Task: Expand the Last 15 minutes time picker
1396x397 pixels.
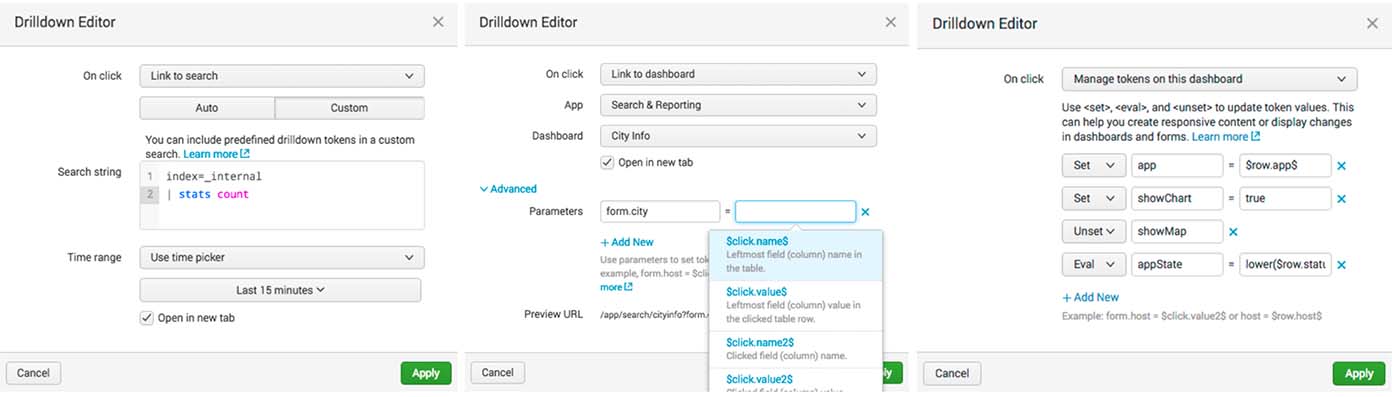Action: pos(280,290)
